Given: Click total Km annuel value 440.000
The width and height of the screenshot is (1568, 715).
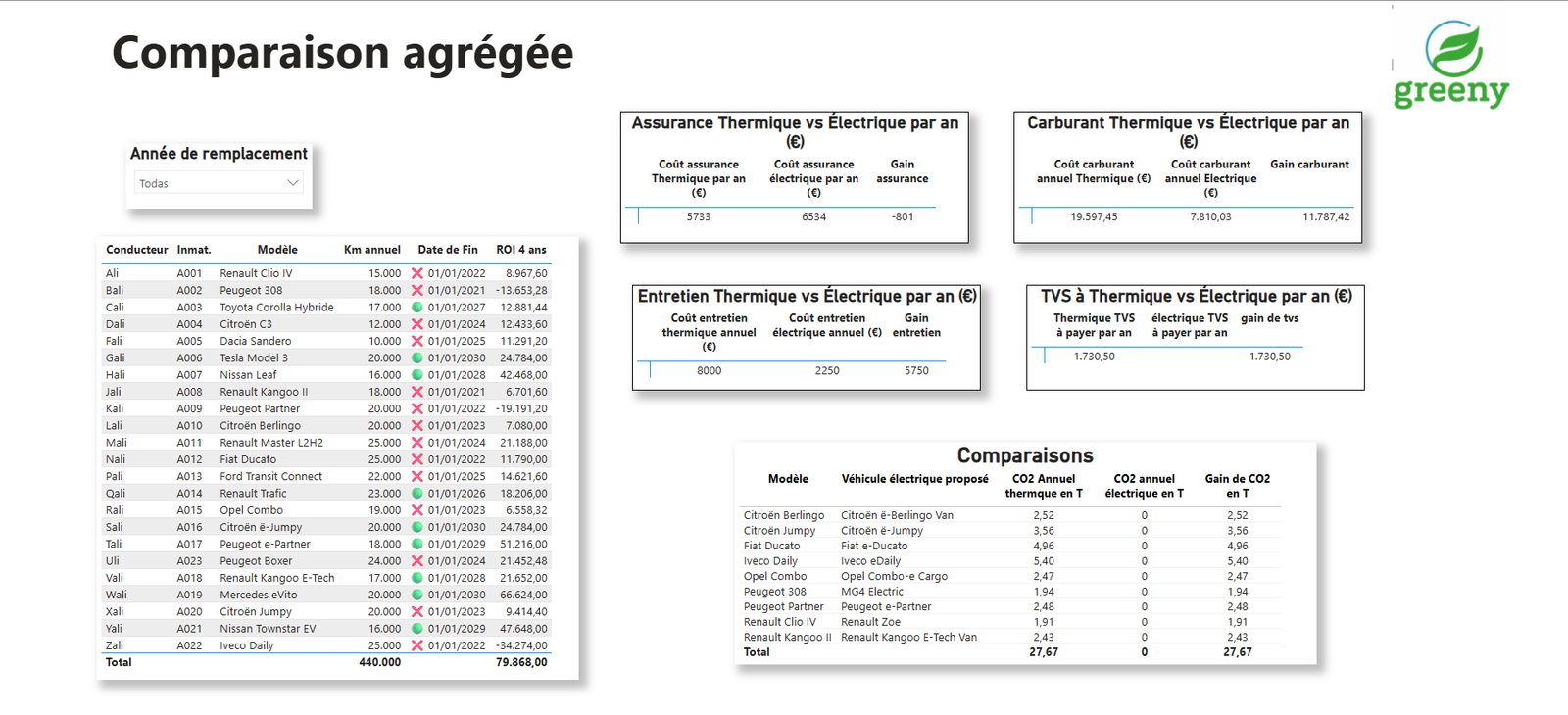Looking at the screenshot, I should tap(380, 662).
